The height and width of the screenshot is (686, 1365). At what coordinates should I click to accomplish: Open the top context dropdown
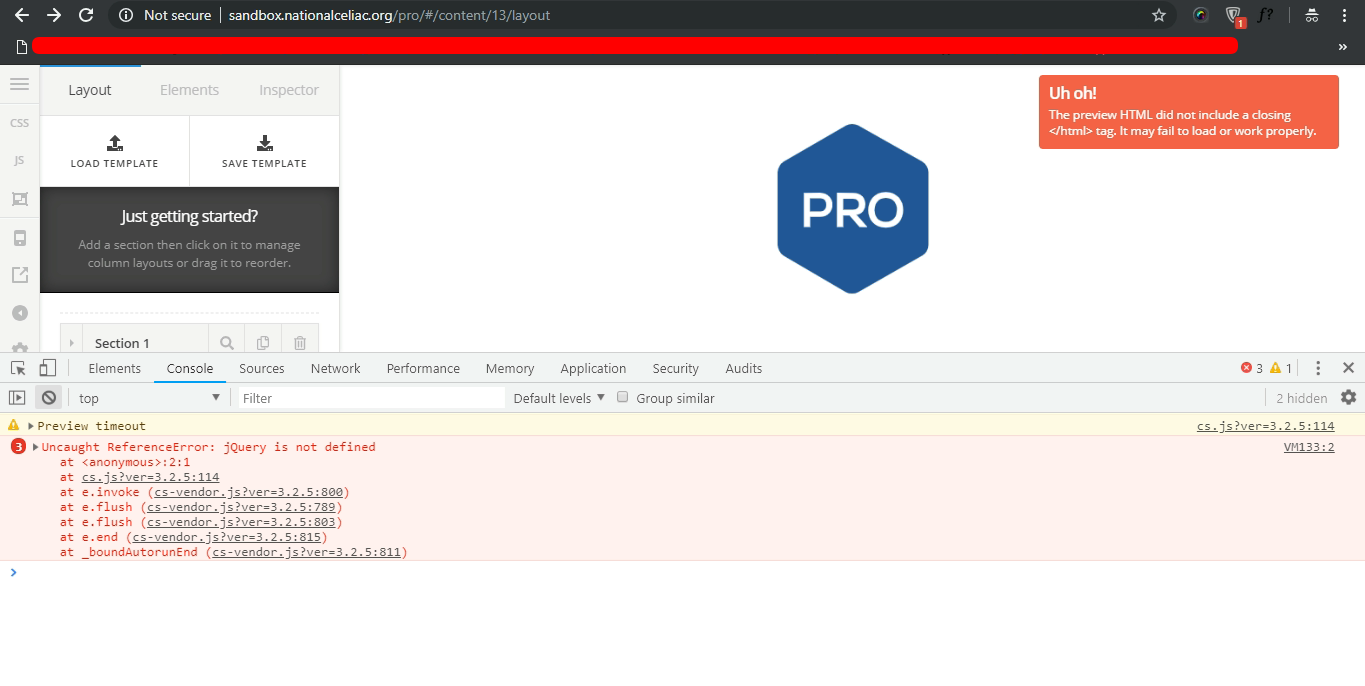pos(150,398)
